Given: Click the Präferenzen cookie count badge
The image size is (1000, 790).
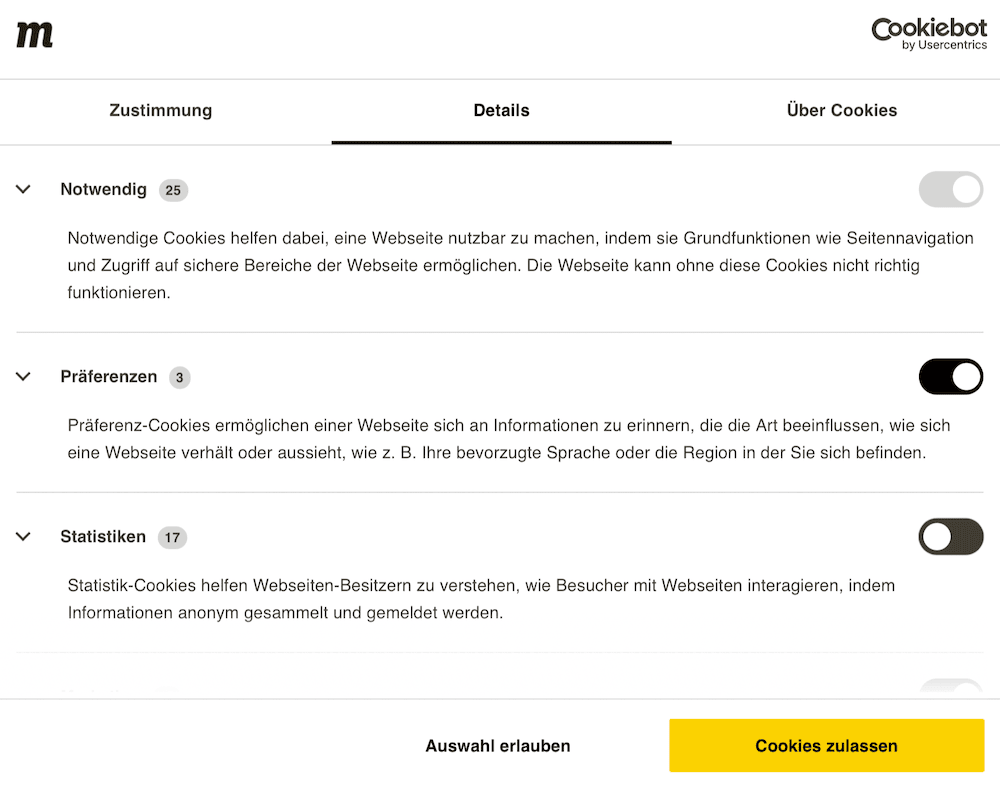Looking at the screenshot, I should click(x=179, y=378).
